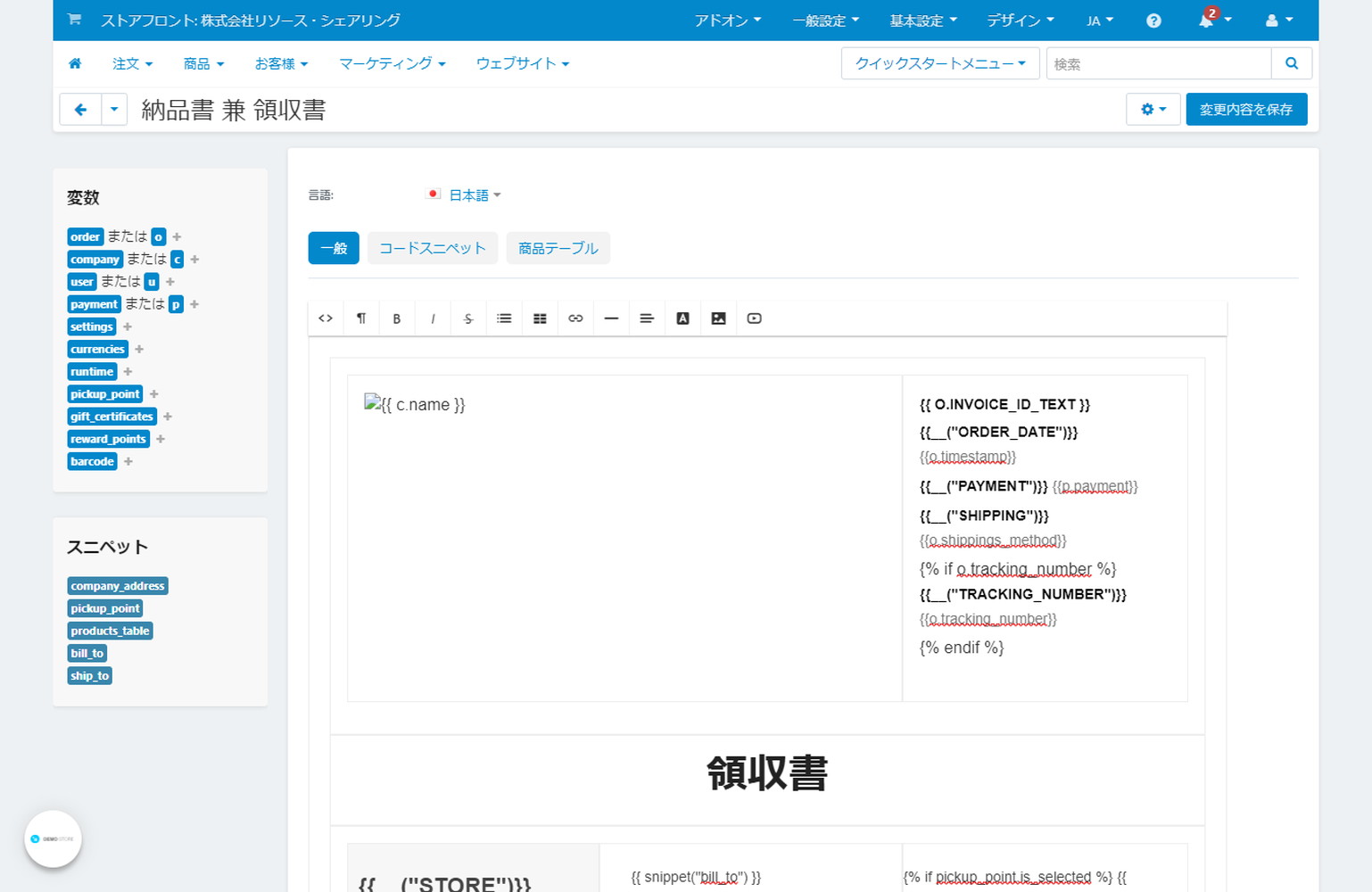The image size is (1372, 892).
Task: Open the 基本設定 menu
Action: pos(923,21)
